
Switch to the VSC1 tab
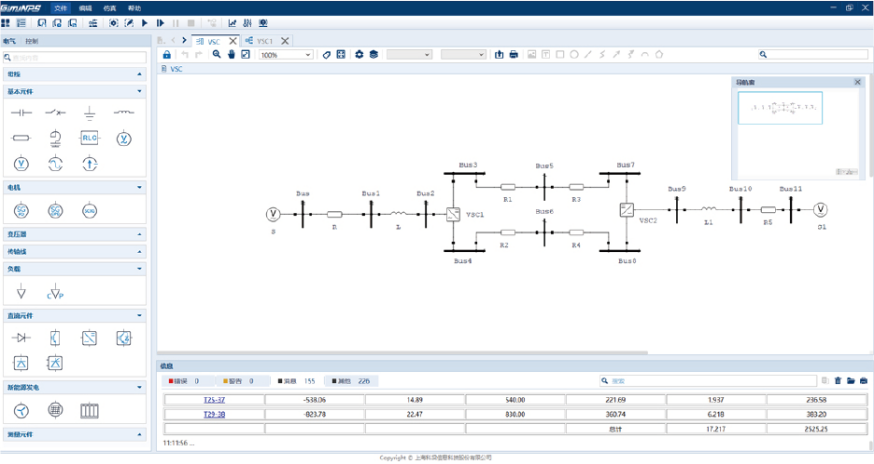click(x=264, y=41)
